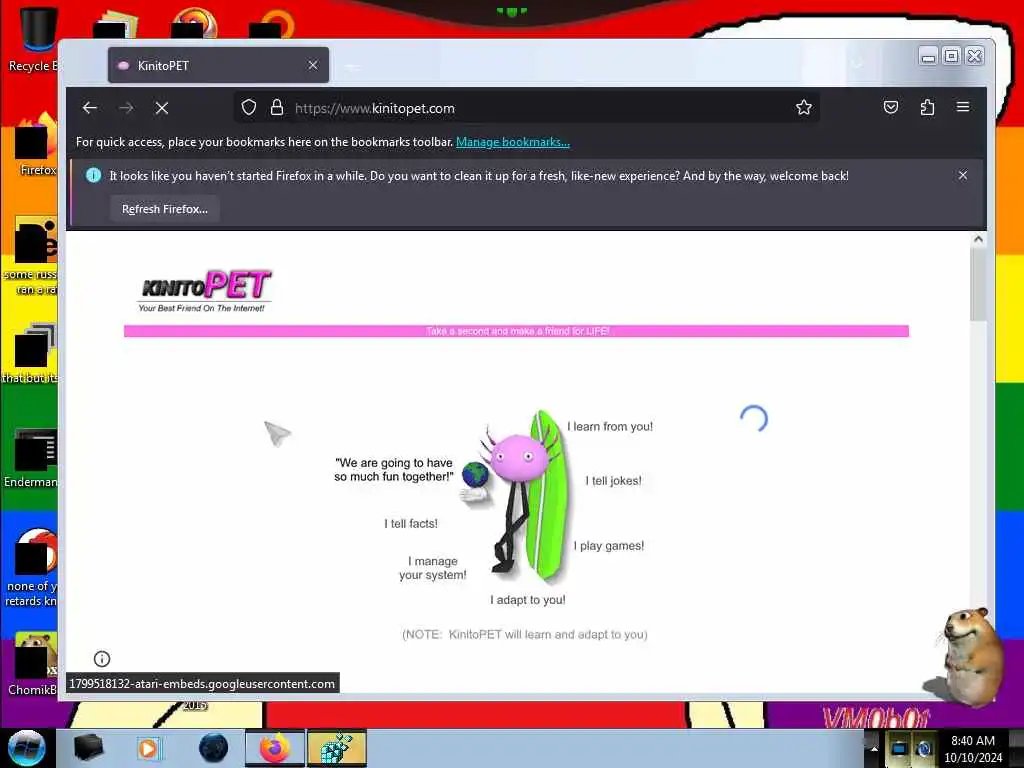Viewport: 1024px width, 768px height.
Task: Click the NOTE about KinitoPET learning text
Action: 524,634
